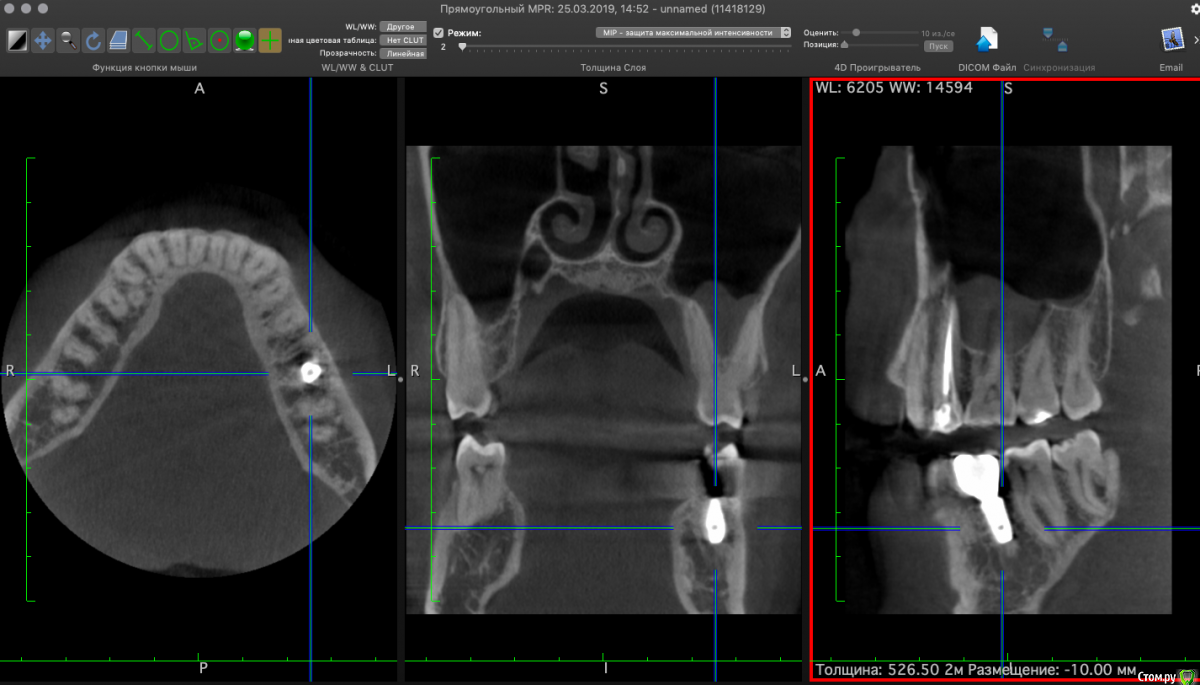Select the pan/move tool
1200x685 pixels.
pyautogui.click(x=43, y=41)
